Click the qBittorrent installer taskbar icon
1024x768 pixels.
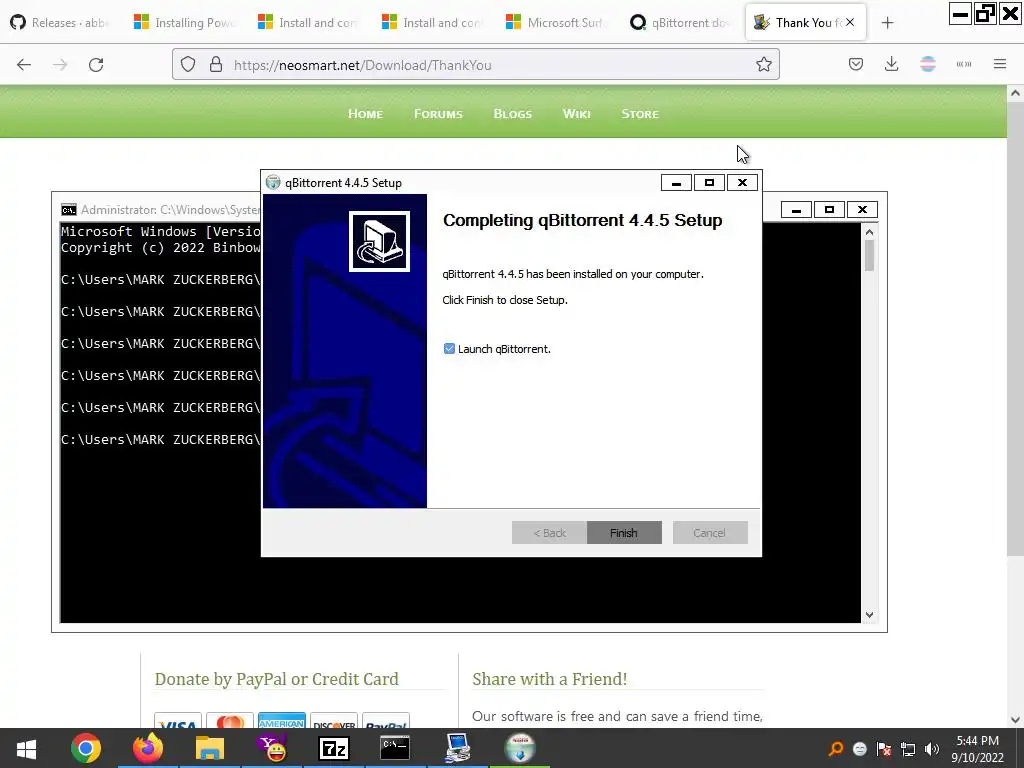point(520,748)
